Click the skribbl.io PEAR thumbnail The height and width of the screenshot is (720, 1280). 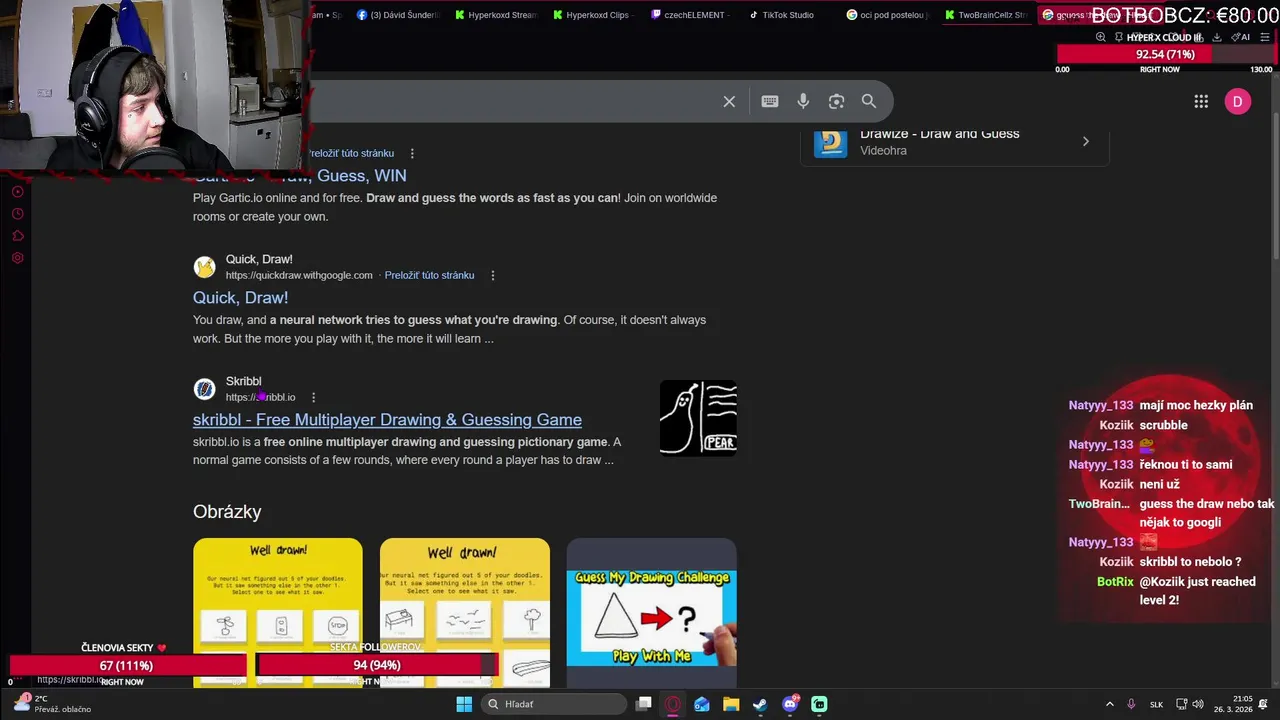698,418
